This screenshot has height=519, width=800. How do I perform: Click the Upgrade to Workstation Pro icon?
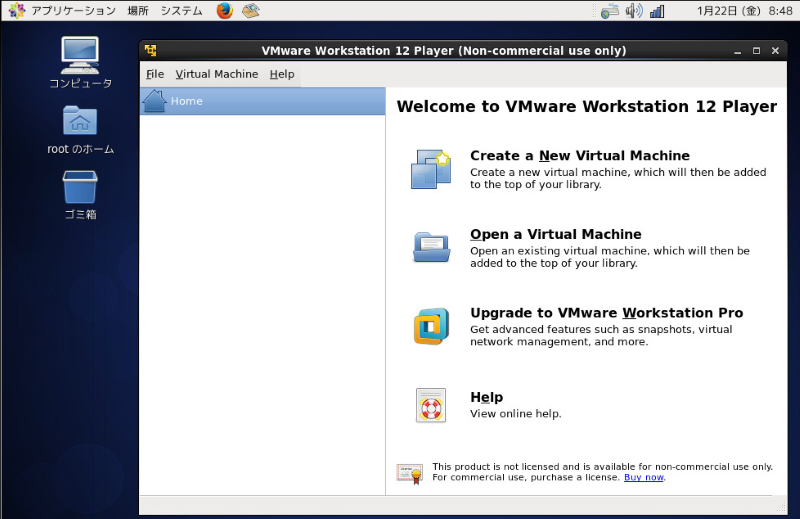pos(431,326)
